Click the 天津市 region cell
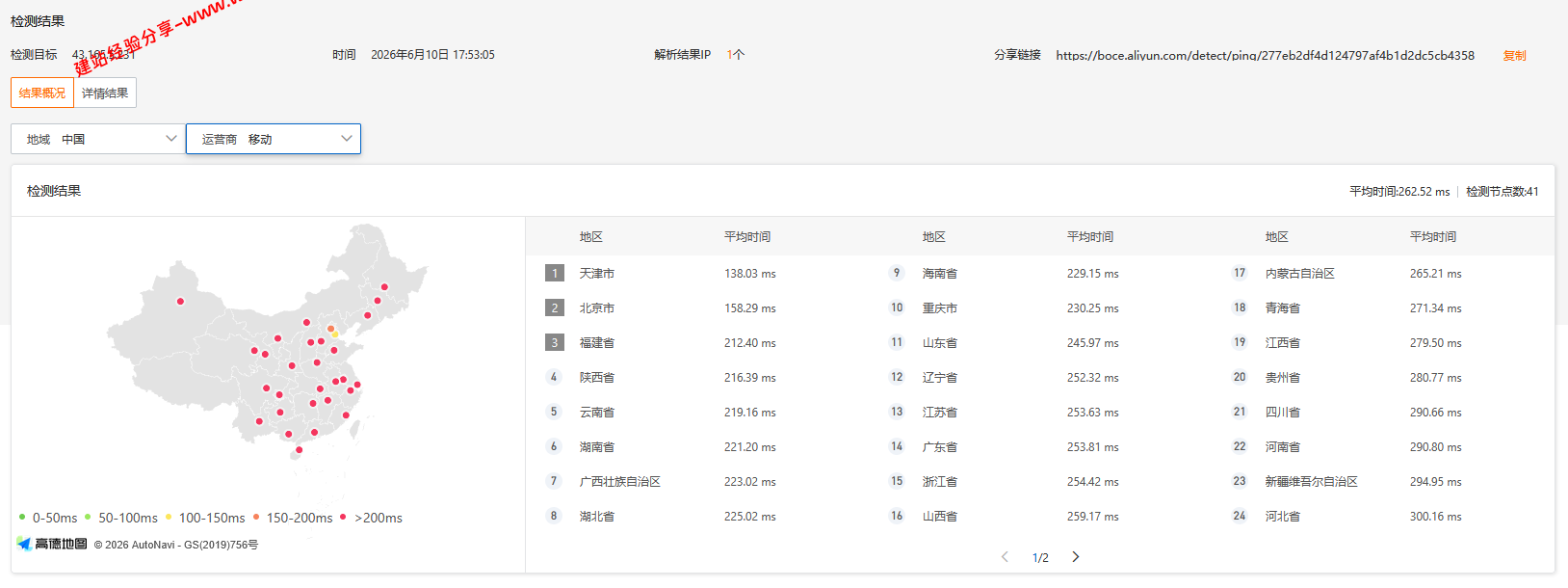This screenshot has height=588, width=1568. pos(597,274)
